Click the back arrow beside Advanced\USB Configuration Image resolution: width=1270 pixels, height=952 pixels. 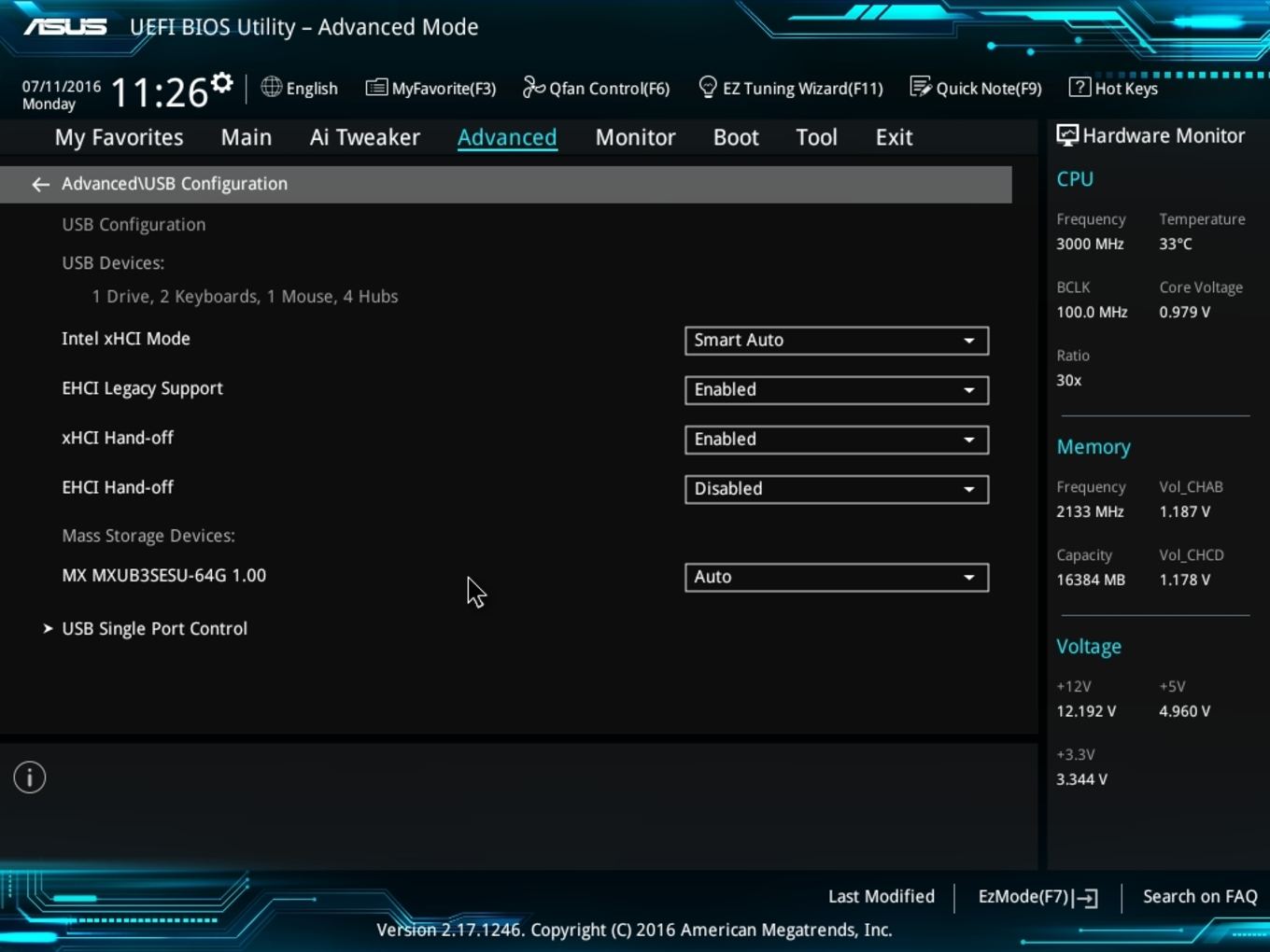tap(40, 185)
